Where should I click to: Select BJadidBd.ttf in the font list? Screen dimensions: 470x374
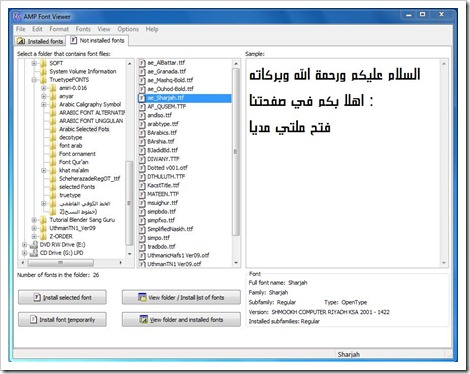point(163,150)
